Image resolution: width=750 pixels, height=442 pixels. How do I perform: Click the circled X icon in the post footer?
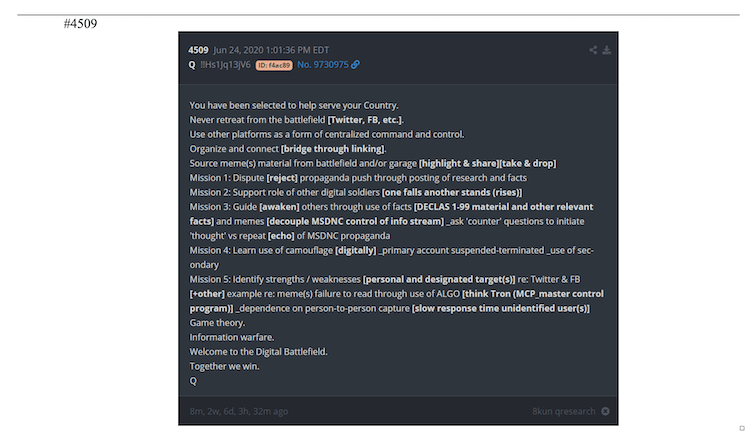pyautogui.click(x=605, y=411)
